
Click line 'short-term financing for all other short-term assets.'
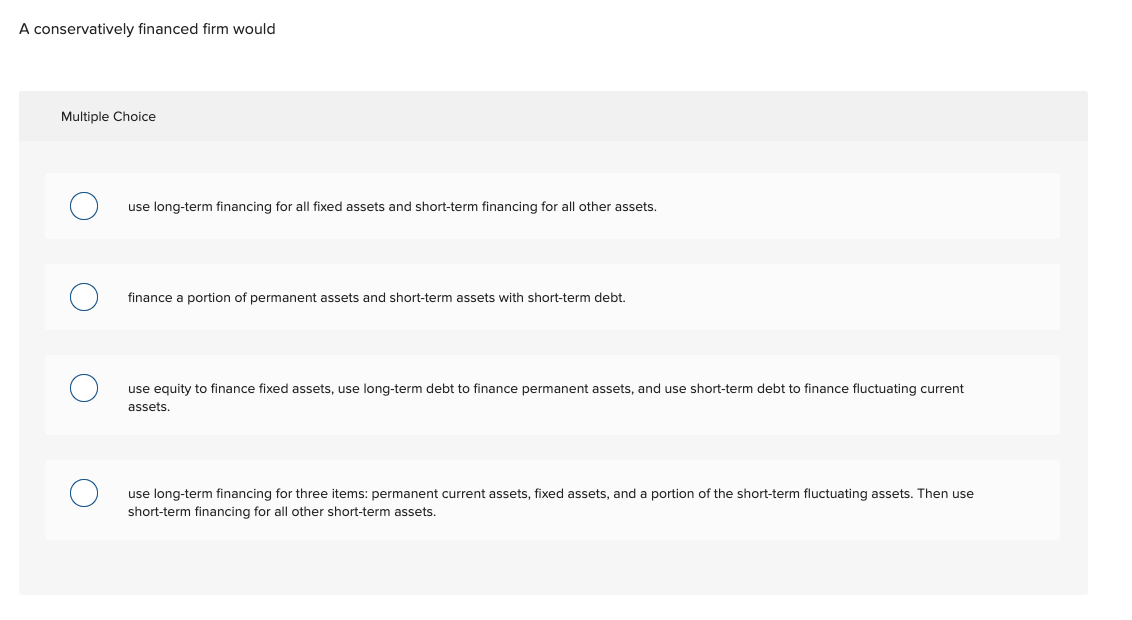pyautogui.click(x=281, y=512)
